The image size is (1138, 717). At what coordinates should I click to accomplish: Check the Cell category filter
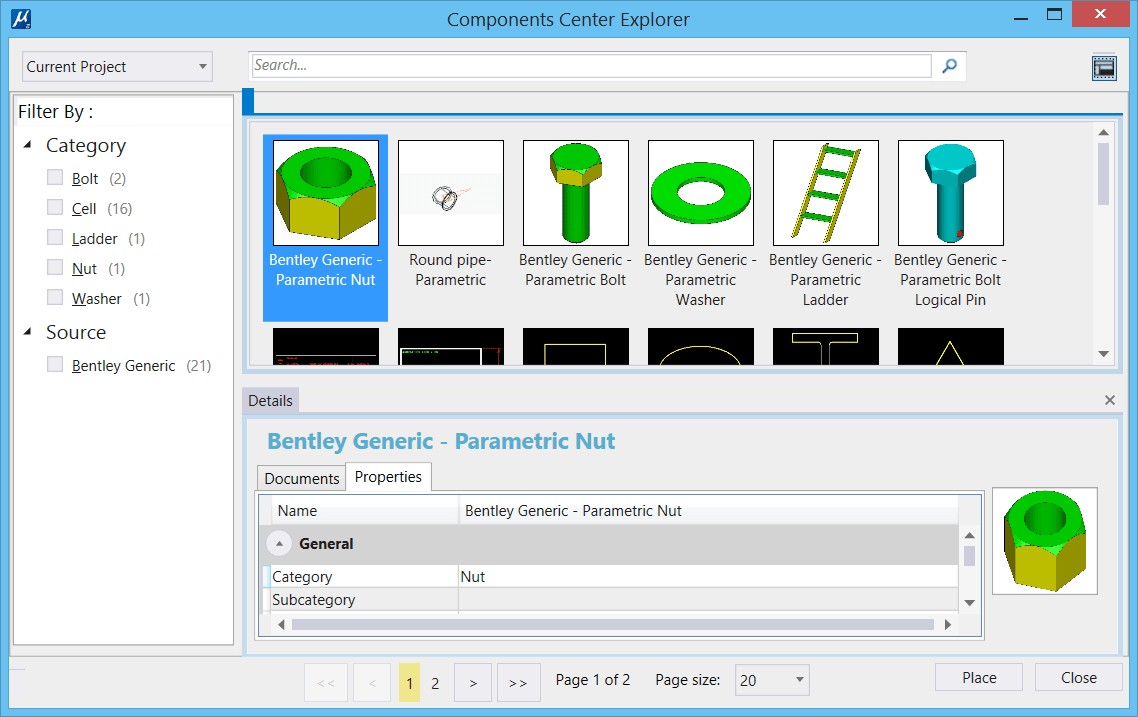point(55,208)
